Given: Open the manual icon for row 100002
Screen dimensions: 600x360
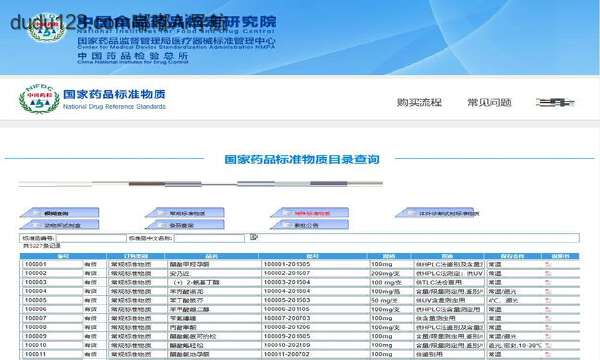Looking at the screenshot, I should [548, 274].
